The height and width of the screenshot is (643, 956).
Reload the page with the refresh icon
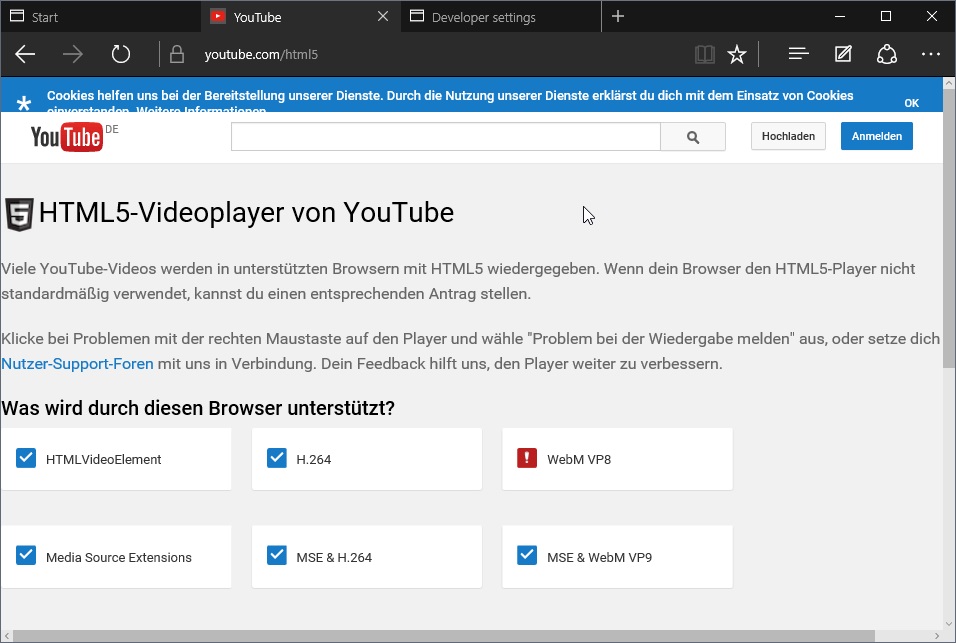pos(121,54)
